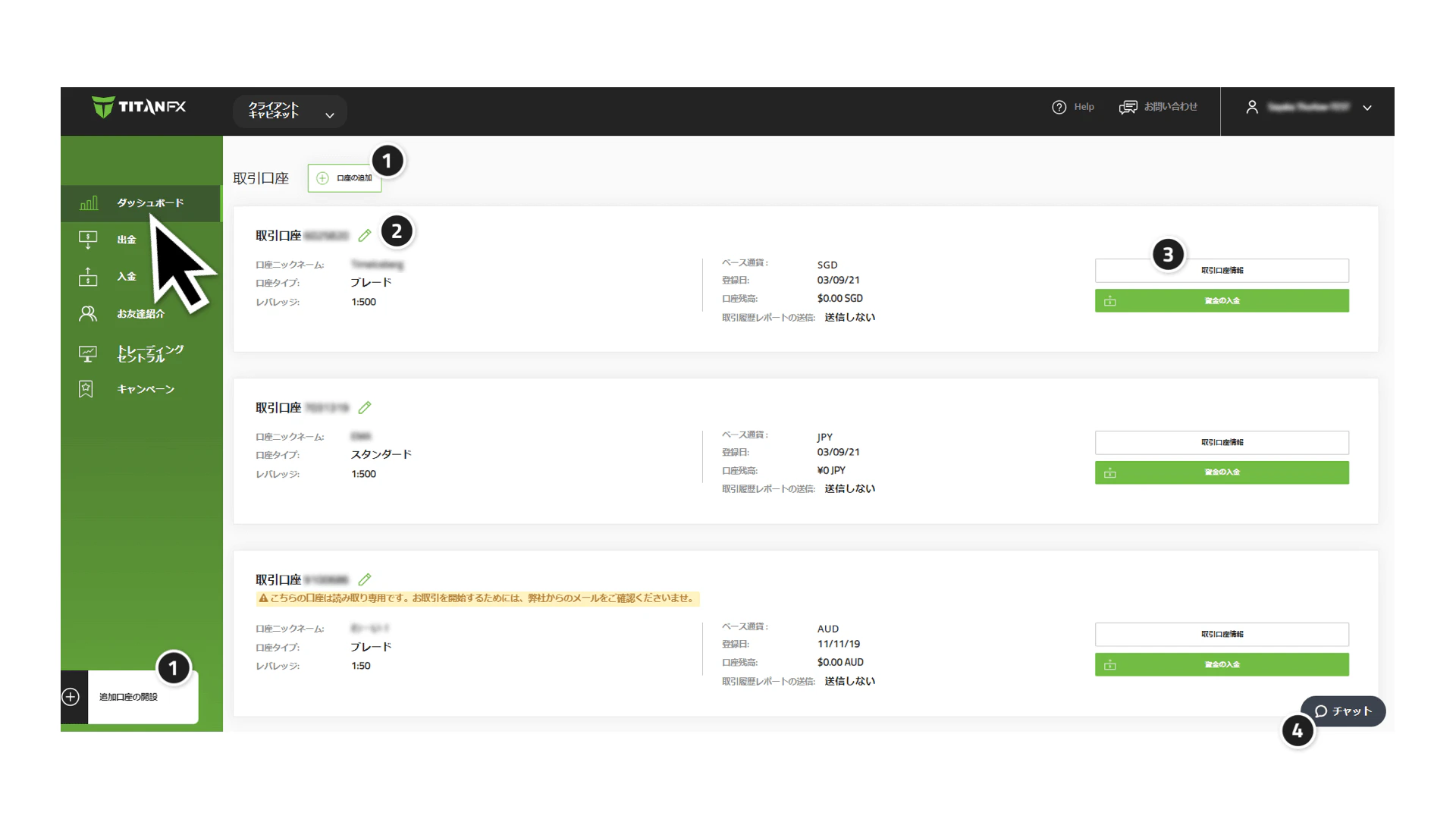Expand user account menu chevron

point(1367,108)
